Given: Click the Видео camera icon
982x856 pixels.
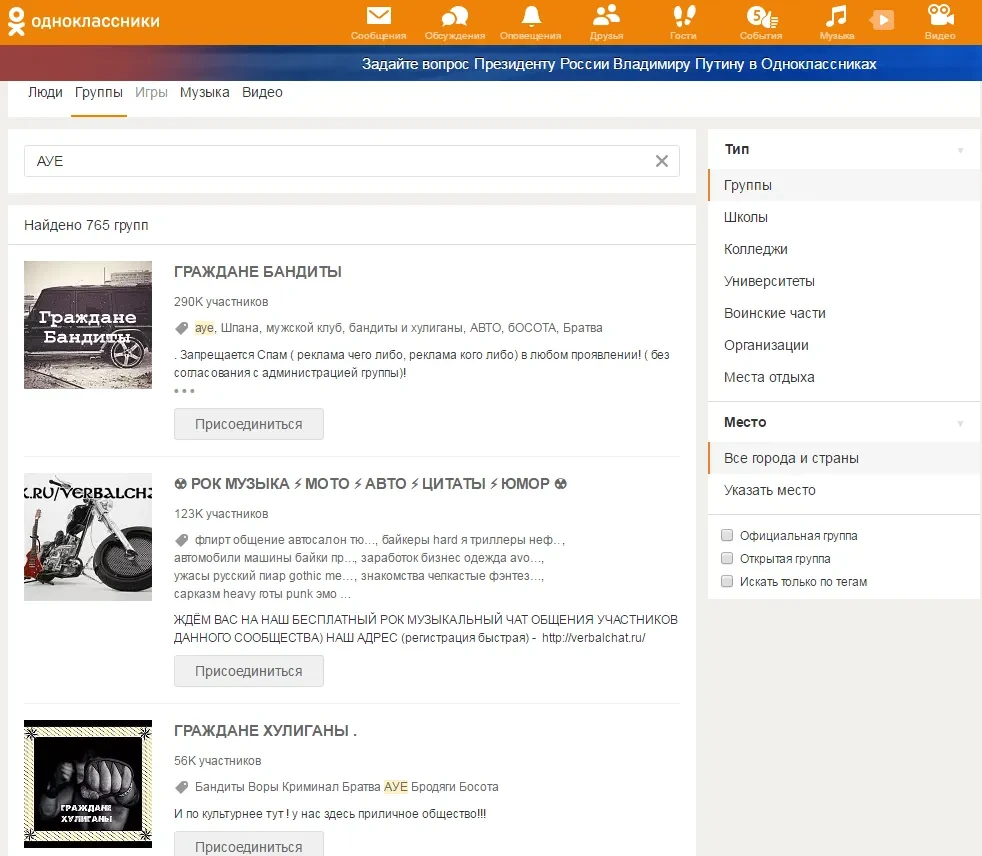Looking at the screenshot, I should (x=939, y=17).
